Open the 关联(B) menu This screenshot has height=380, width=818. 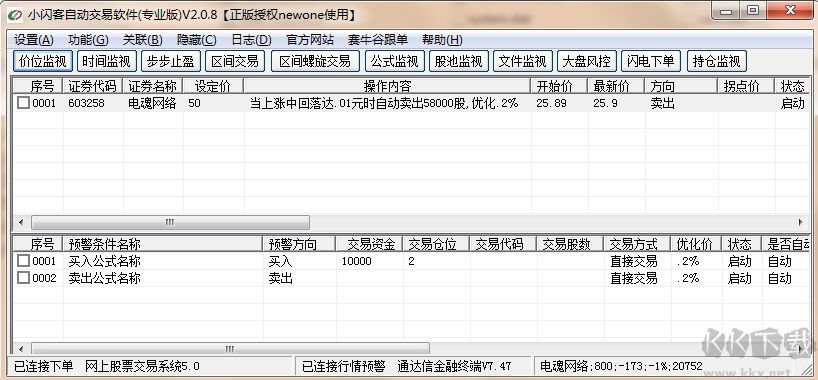click(x=142, y=40)
